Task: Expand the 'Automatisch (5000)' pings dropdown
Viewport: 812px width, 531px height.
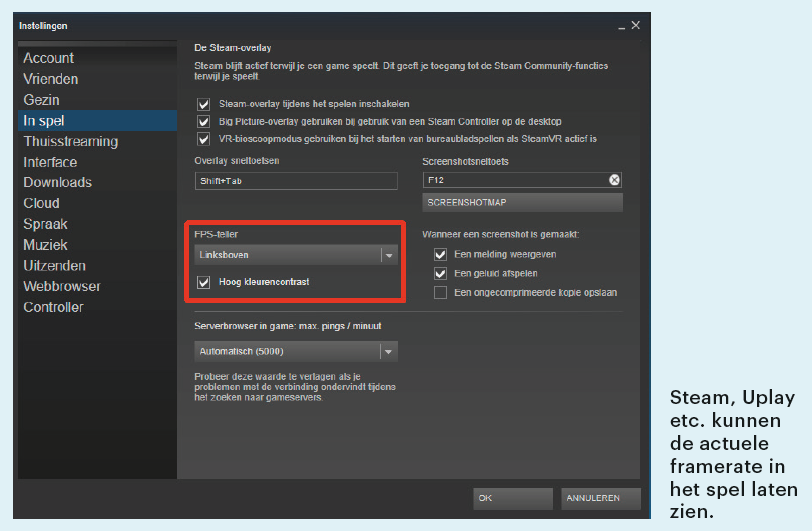Action: pyautogui.click(x=296, y=351)
